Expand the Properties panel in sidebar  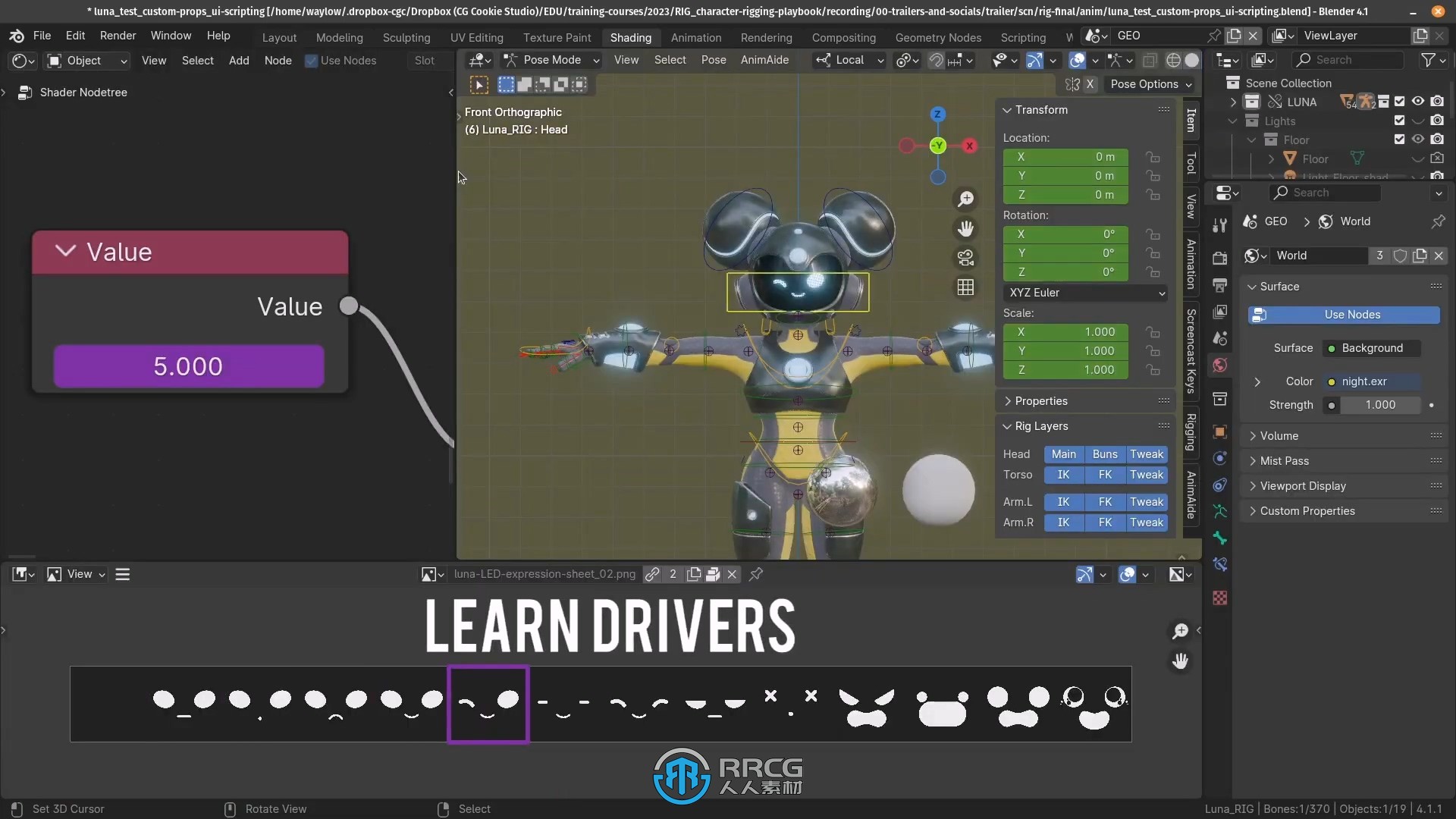pos(1085,401)
